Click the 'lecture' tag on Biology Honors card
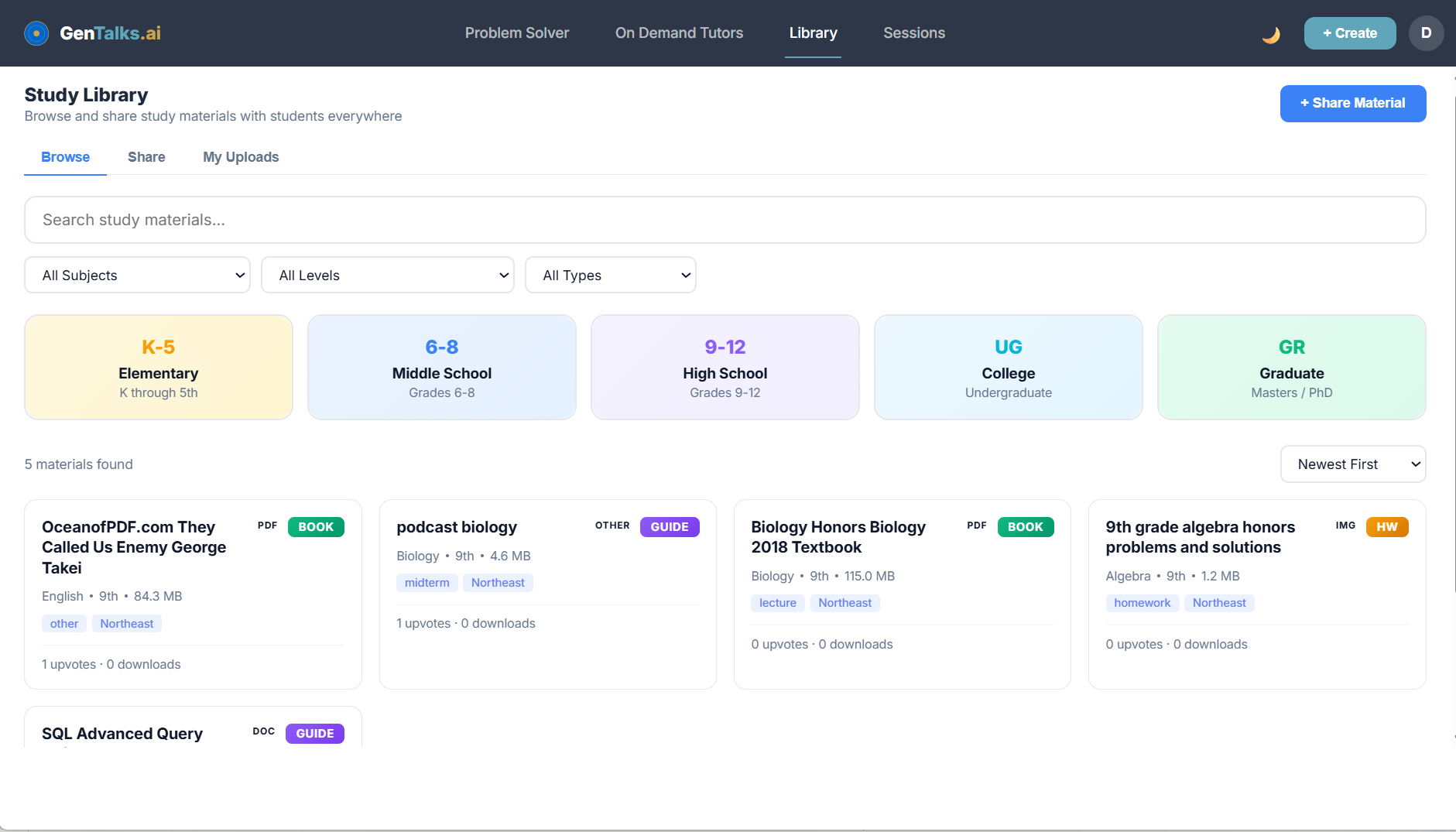This screenshot has width=1456, height=832. [x=778, y=603]
